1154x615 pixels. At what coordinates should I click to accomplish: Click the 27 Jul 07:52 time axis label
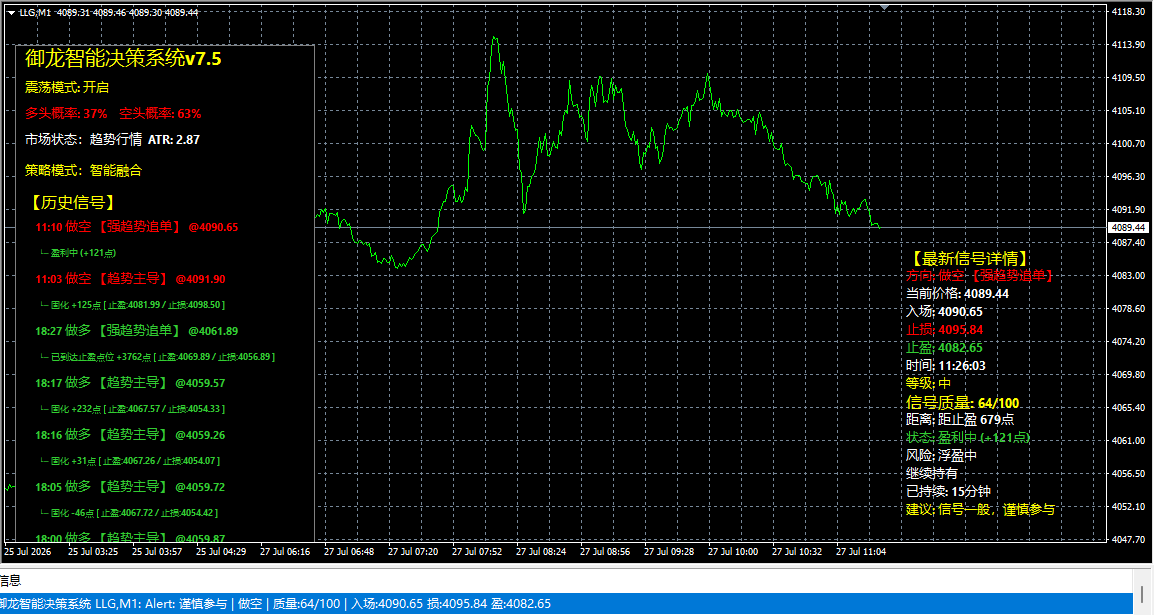point(477,552)
